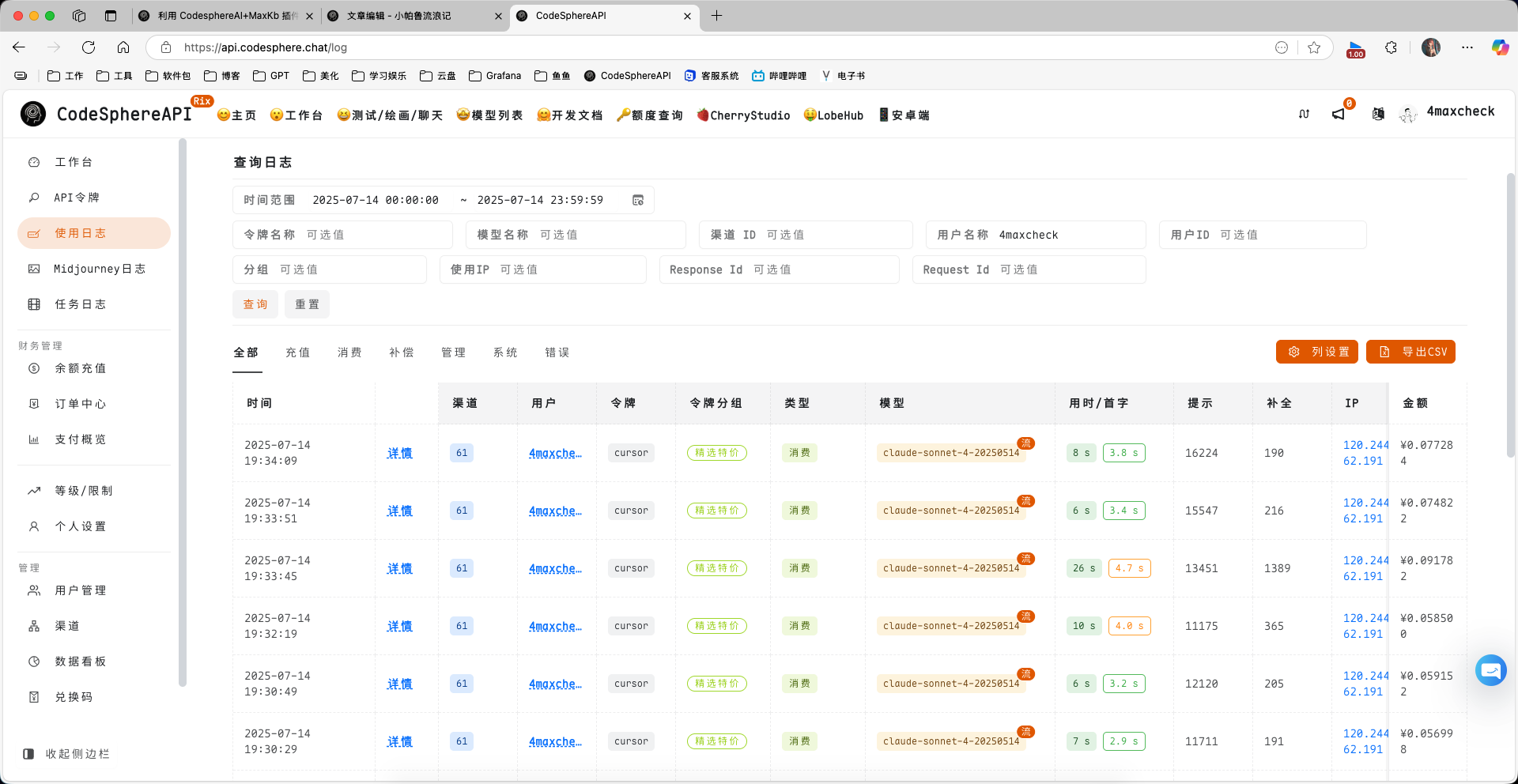This screenshot has height=784, width=1518.
Task: Click the browser refresh icon
Action: pos(89,47)
